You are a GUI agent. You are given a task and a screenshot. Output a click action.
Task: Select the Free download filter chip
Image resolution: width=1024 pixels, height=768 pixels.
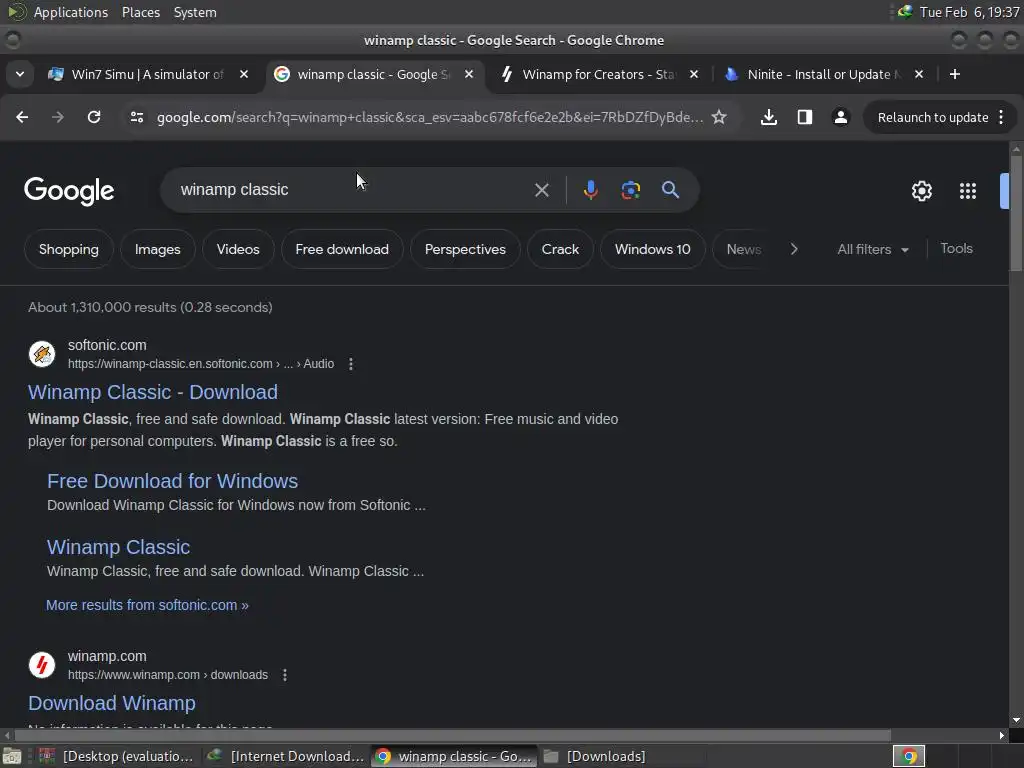[342, 249]
